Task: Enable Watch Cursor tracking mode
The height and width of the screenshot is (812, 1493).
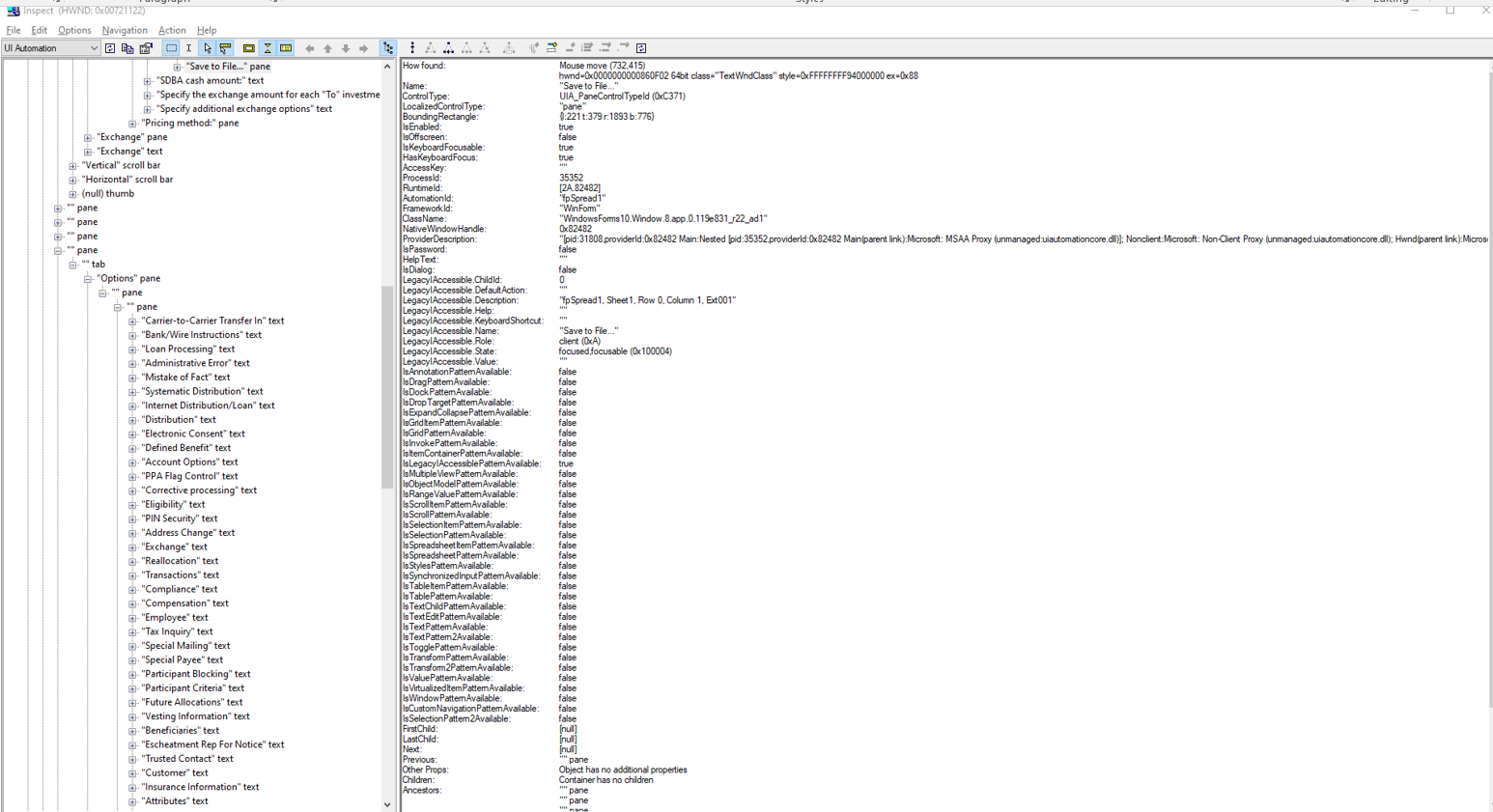Action: pos(208,47)
